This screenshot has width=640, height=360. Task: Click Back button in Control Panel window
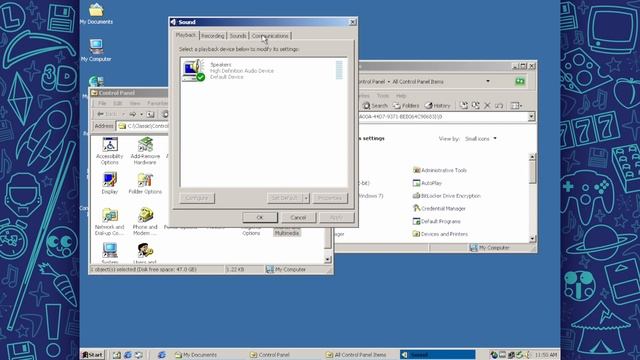107,114
